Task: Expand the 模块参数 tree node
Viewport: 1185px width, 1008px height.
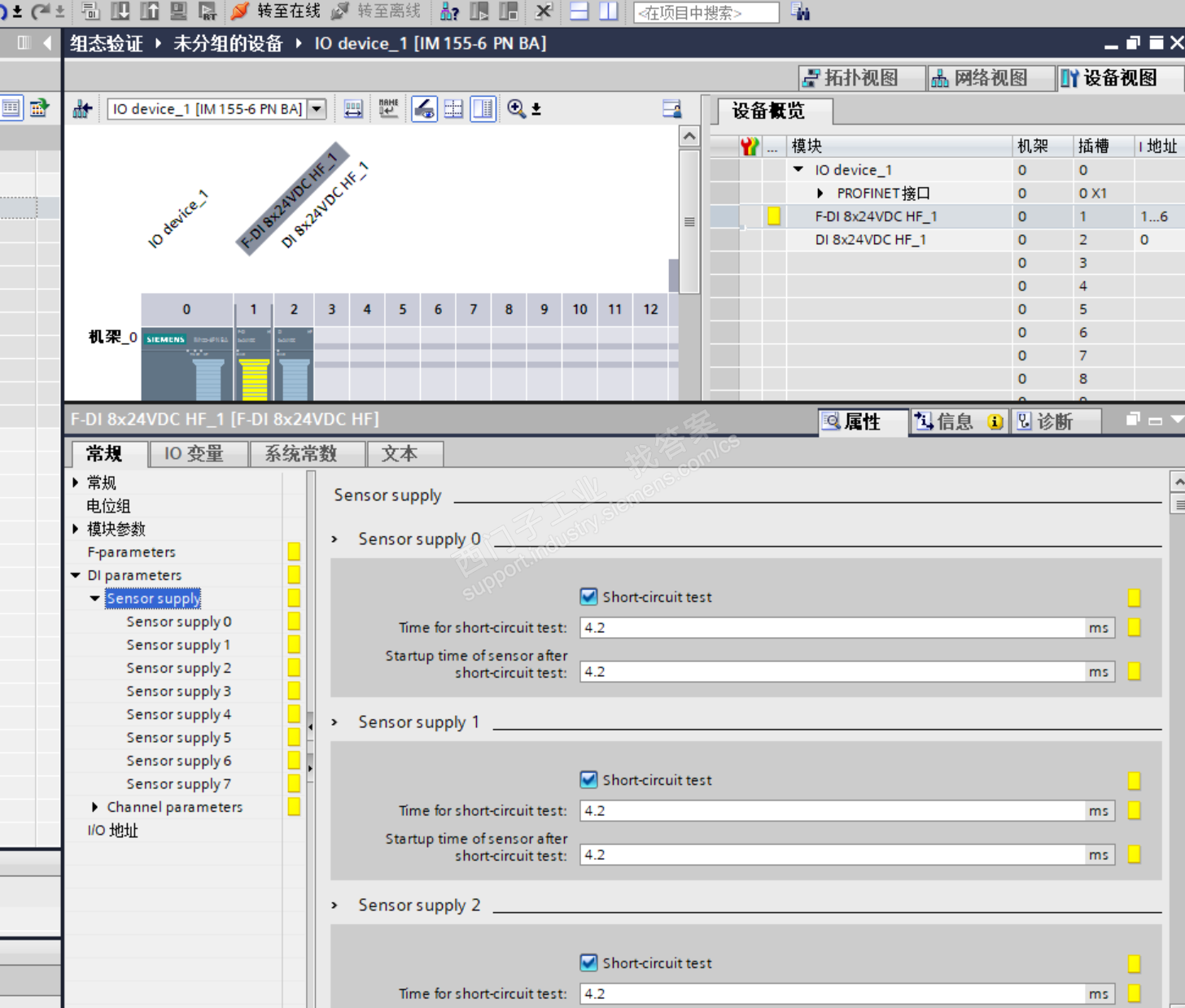Action: 76,529
